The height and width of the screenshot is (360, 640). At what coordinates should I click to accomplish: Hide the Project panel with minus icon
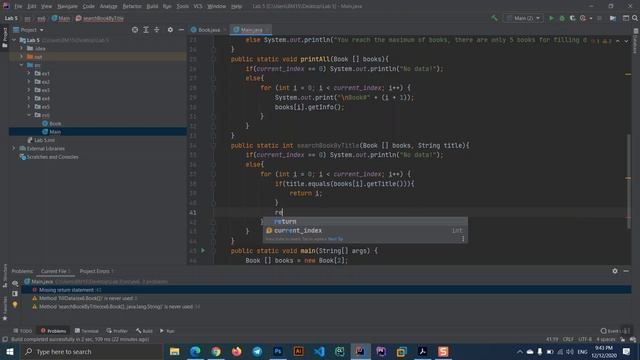tap(181, 30)
